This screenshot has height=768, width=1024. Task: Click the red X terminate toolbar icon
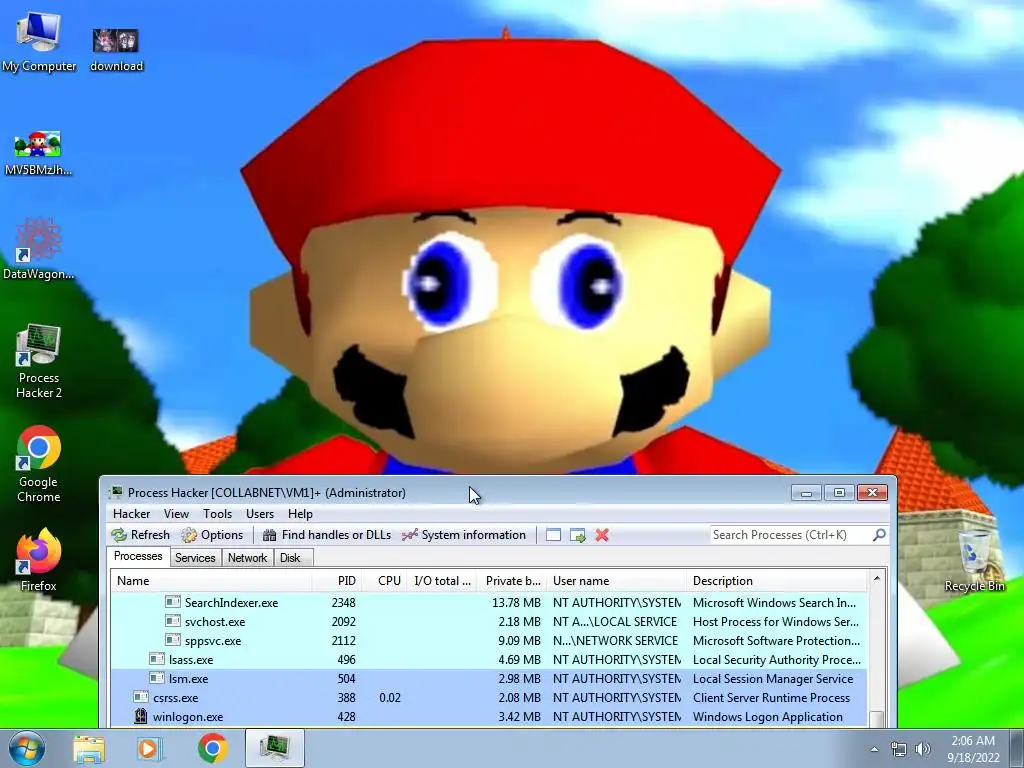602,535
